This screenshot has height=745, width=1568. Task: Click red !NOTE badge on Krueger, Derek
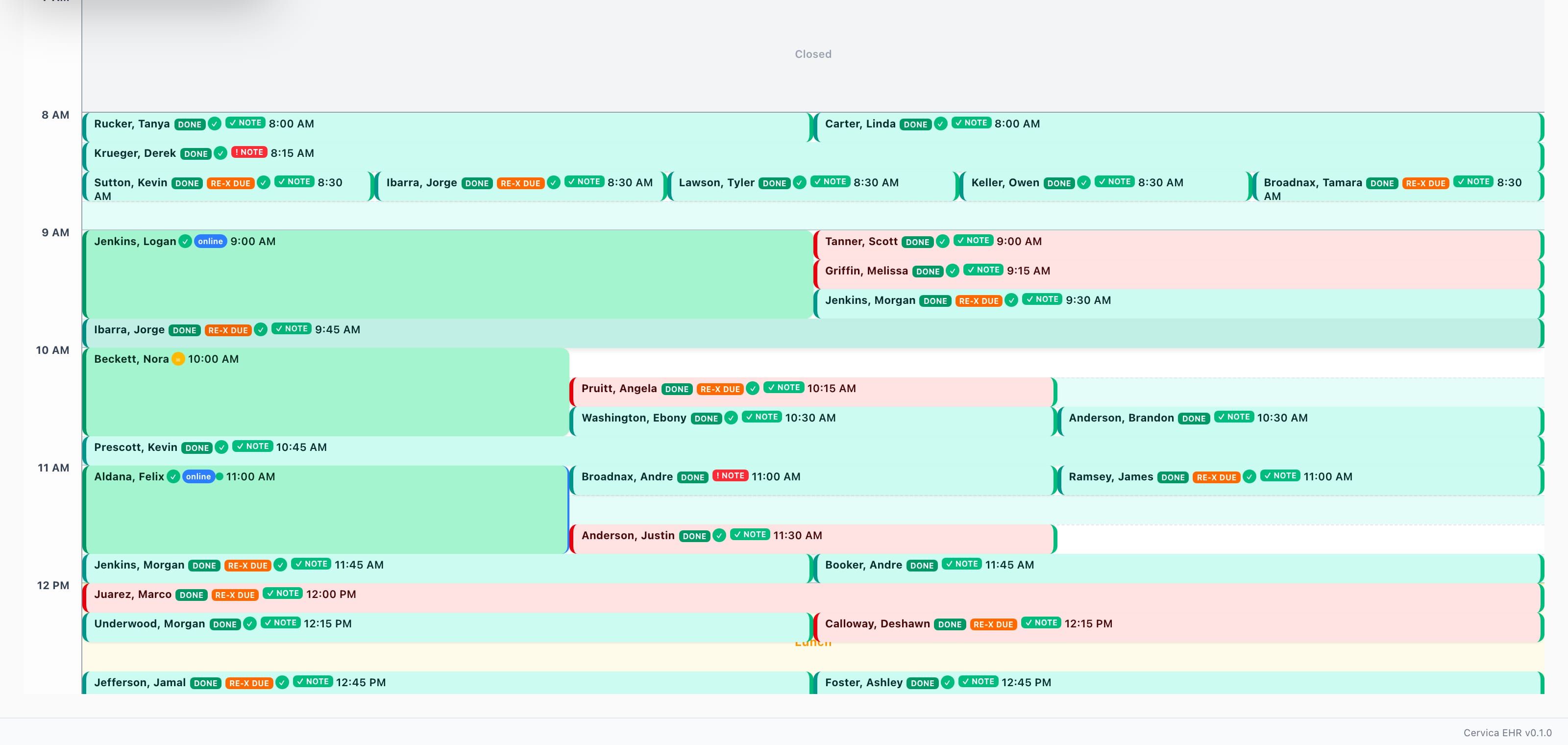(x=249, y=152)
